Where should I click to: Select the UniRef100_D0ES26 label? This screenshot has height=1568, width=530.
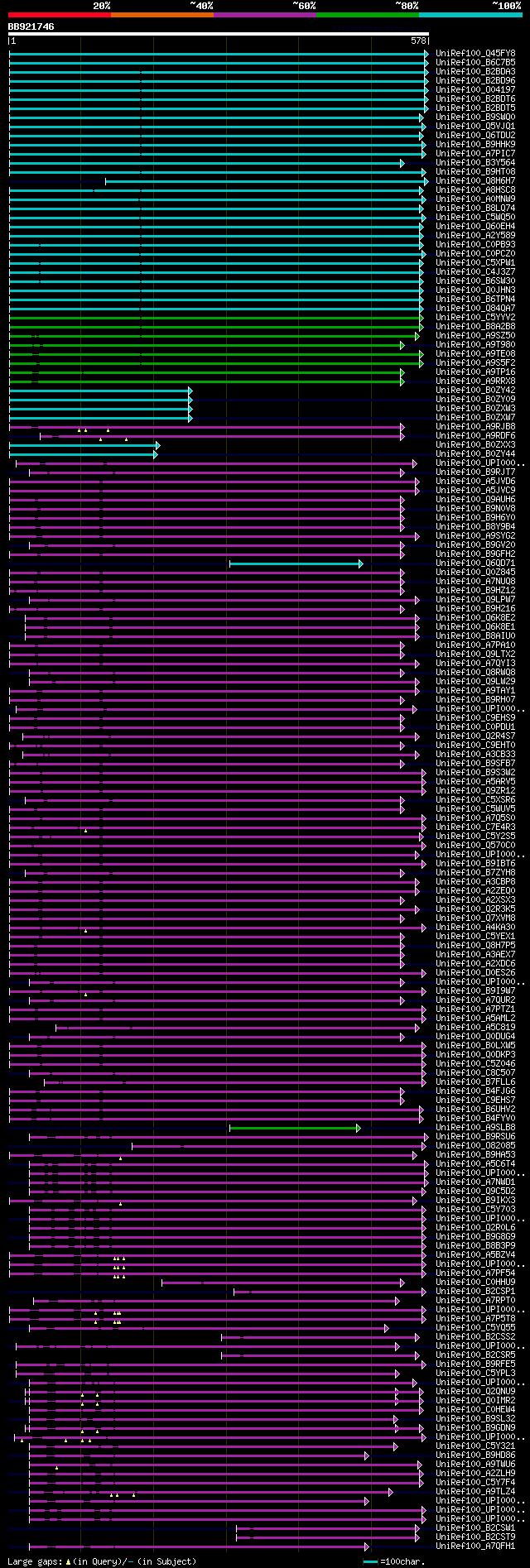(x=475, y=972)
